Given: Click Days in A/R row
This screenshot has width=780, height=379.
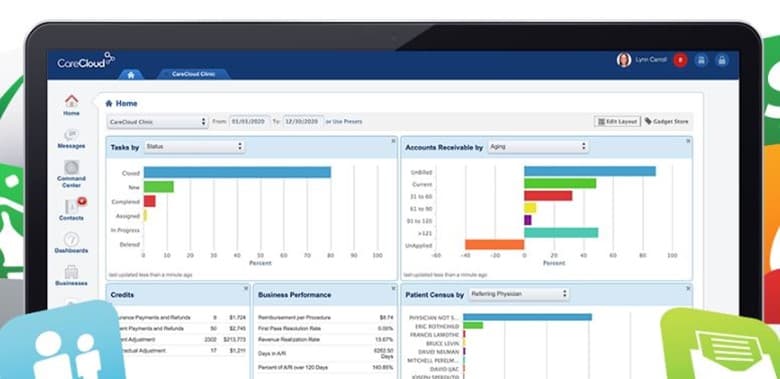Looking at the screenshot, I should [325, 353].
